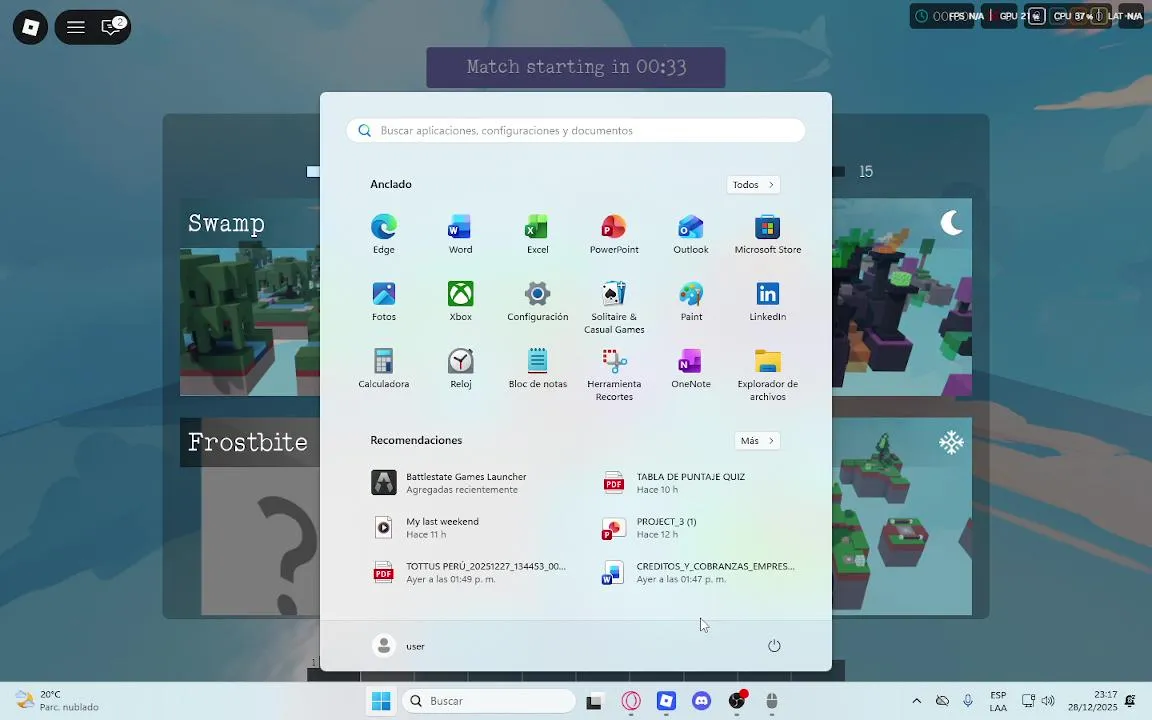Open the LinkedIn app
This screenshot has height=720, width=1152.
point(768,301)
